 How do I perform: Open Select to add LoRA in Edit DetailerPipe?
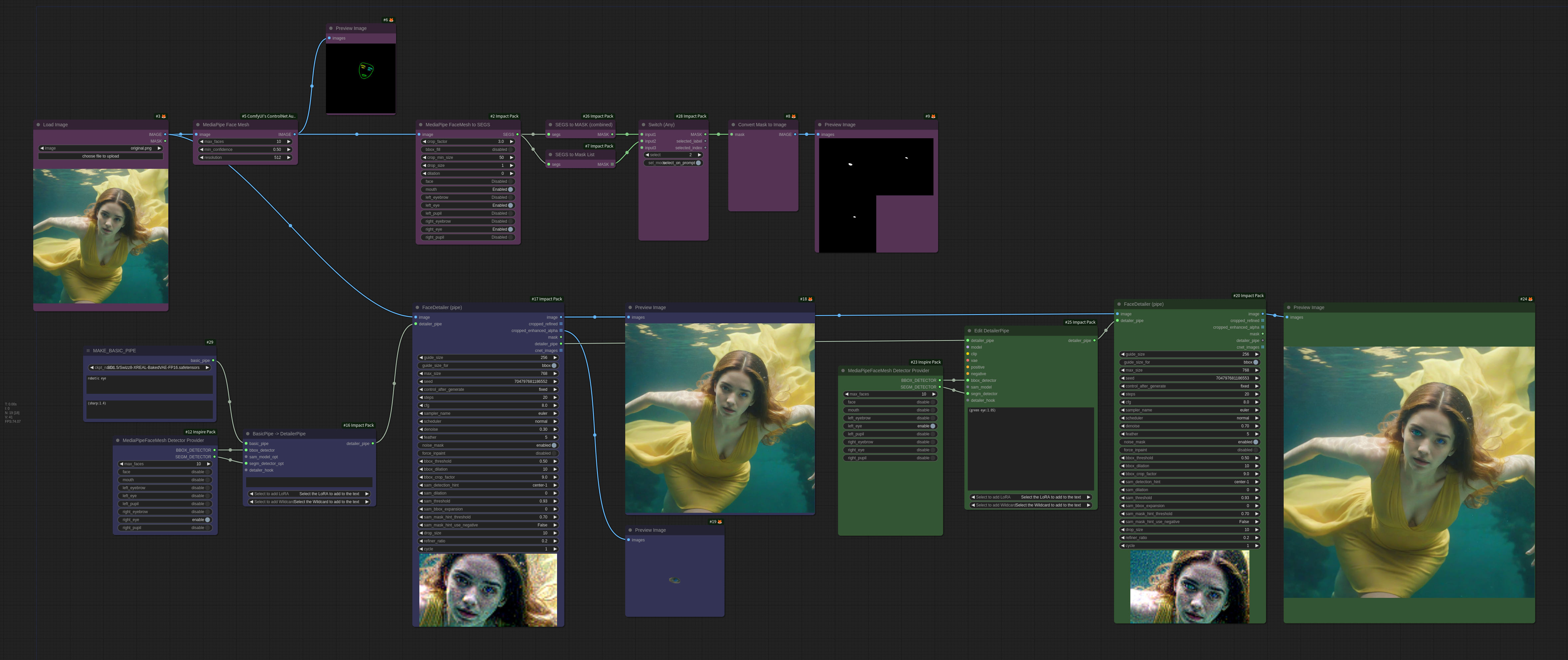1031,497
